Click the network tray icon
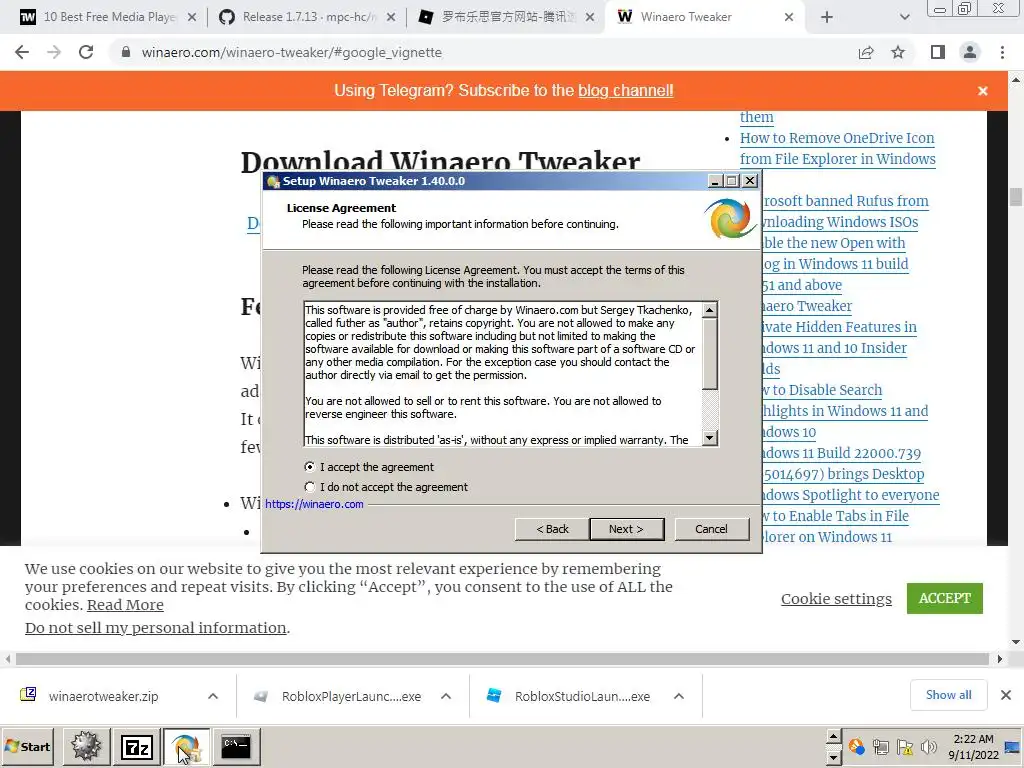The width and height of the screenshot is (1024, 768). 880,747
